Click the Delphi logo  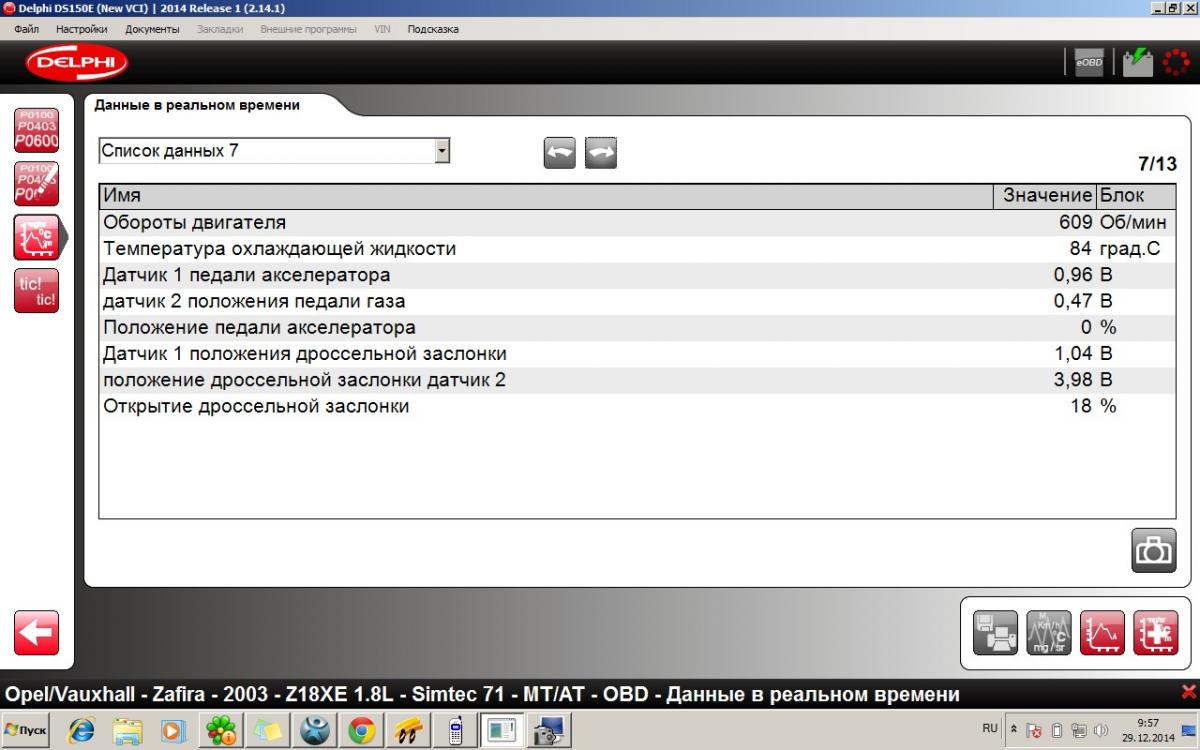(76, 63)
